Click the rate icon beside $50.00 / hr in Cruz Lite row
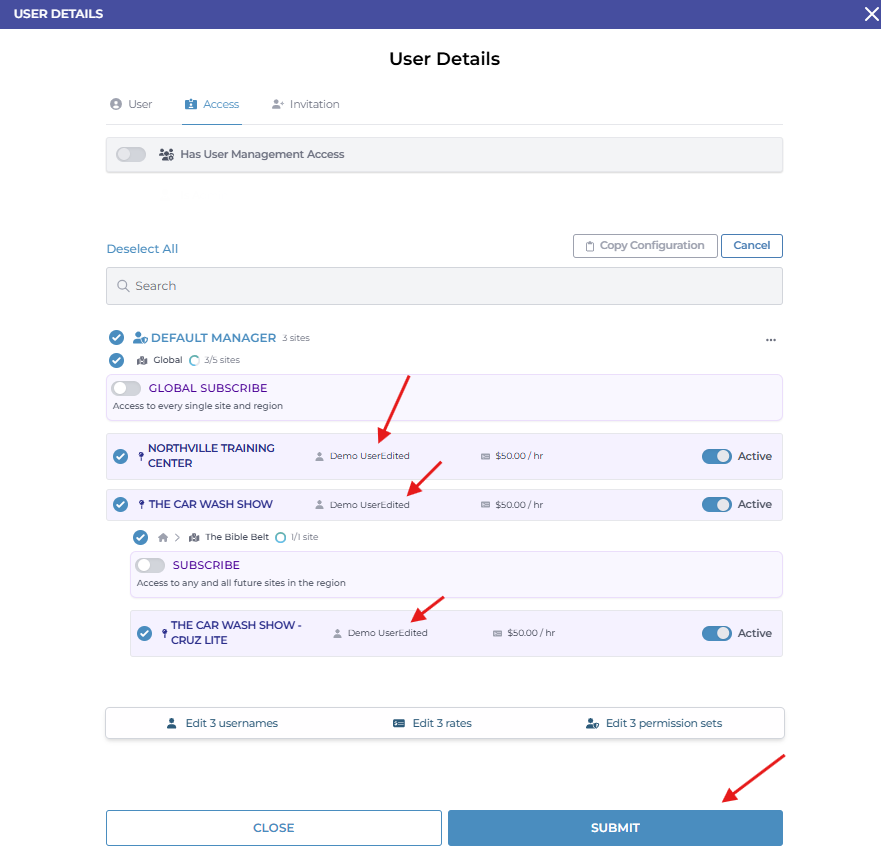The image size is (881, 854). (x=498, y=633)
